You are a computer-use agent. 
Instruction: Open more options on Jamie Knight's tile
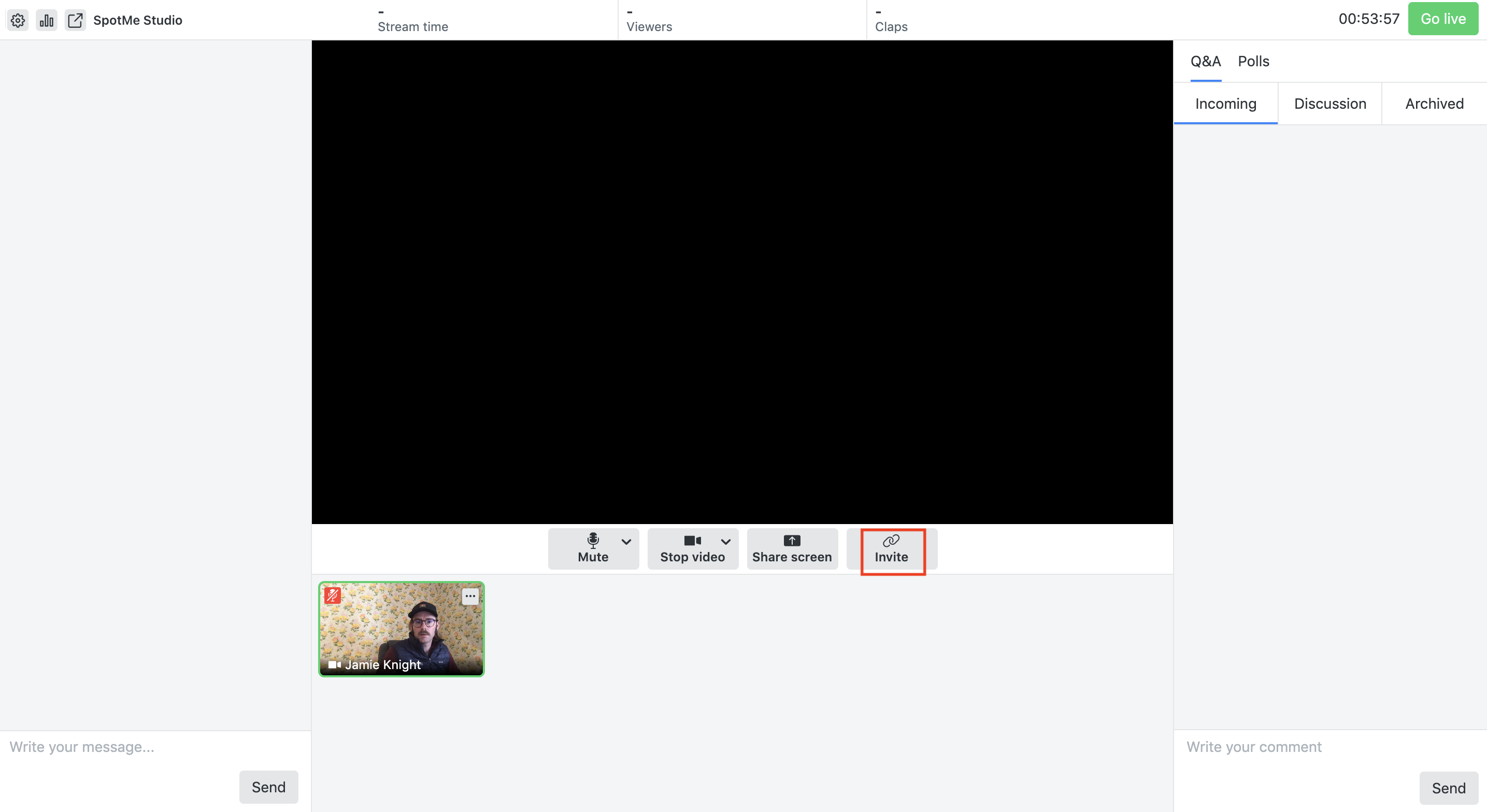(x=470, y=596)
